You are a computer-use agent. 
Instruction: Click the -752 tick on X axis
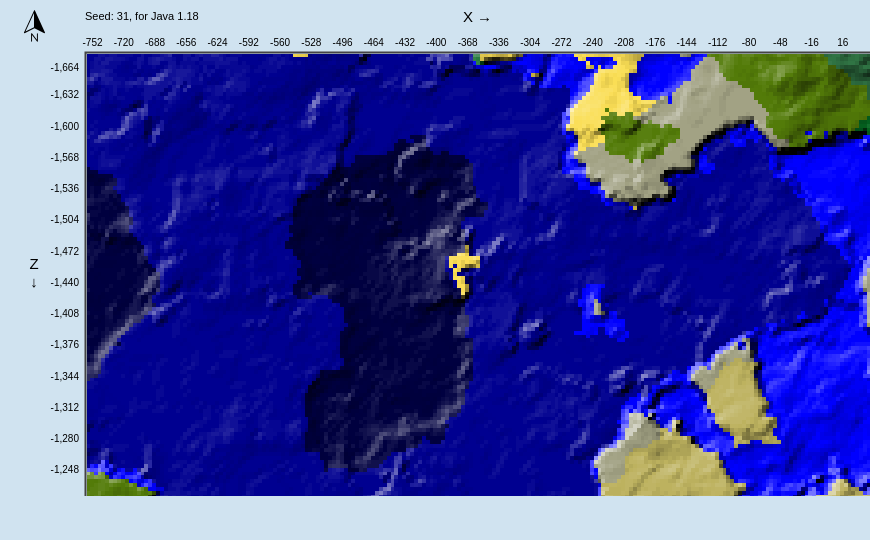[92, 43]
